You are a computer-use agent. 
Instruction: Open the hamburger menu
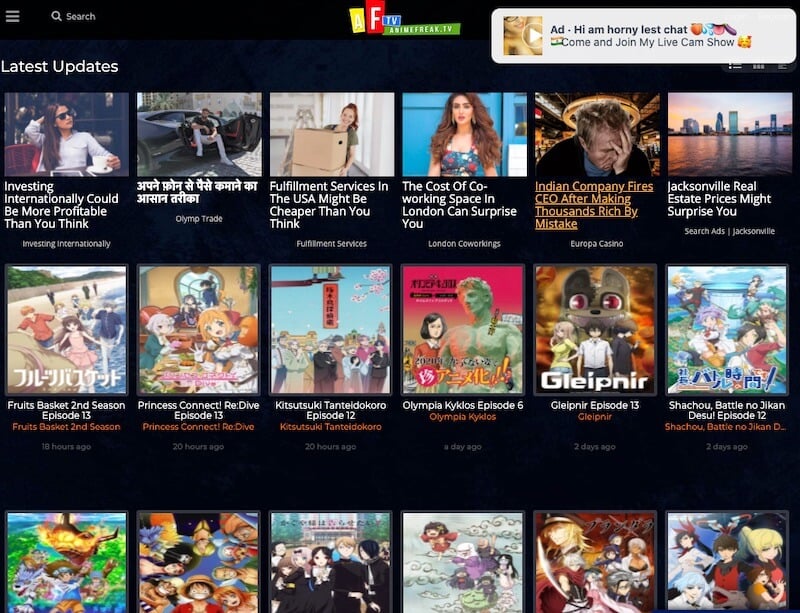click(13, 16)
